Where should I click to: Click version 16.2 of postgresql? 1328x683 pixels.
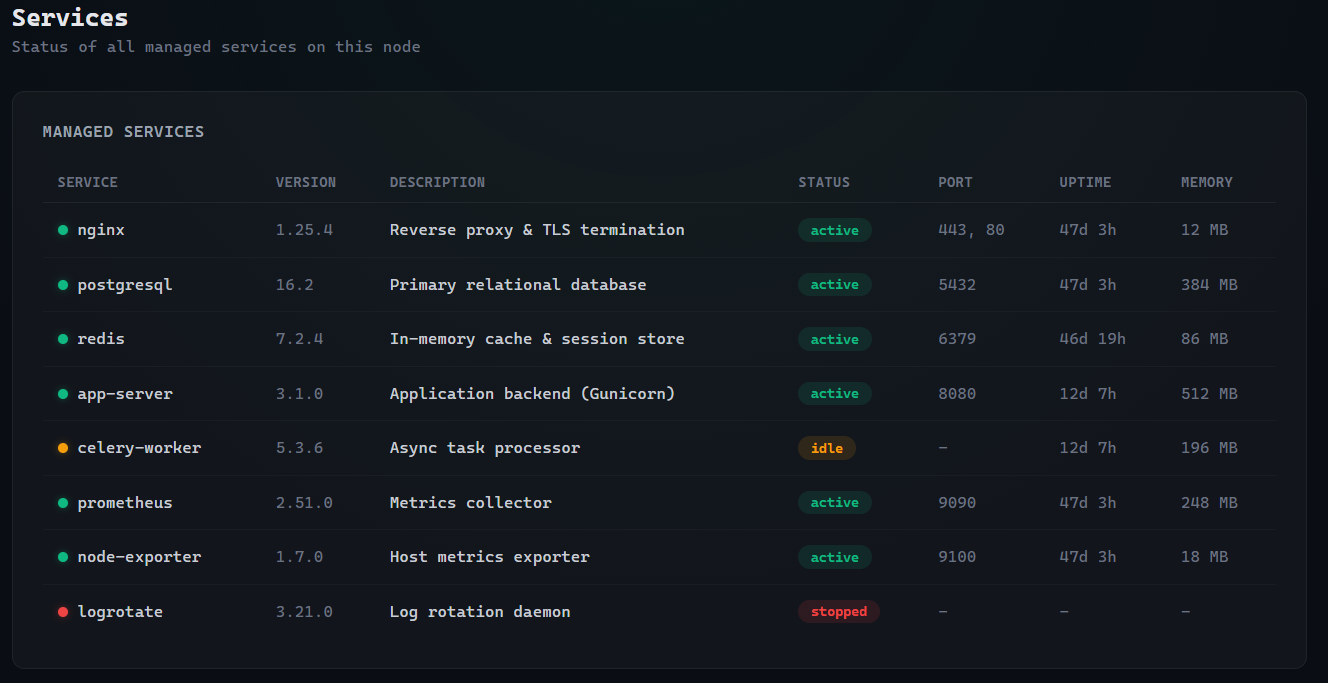click(x=295, y=285)
